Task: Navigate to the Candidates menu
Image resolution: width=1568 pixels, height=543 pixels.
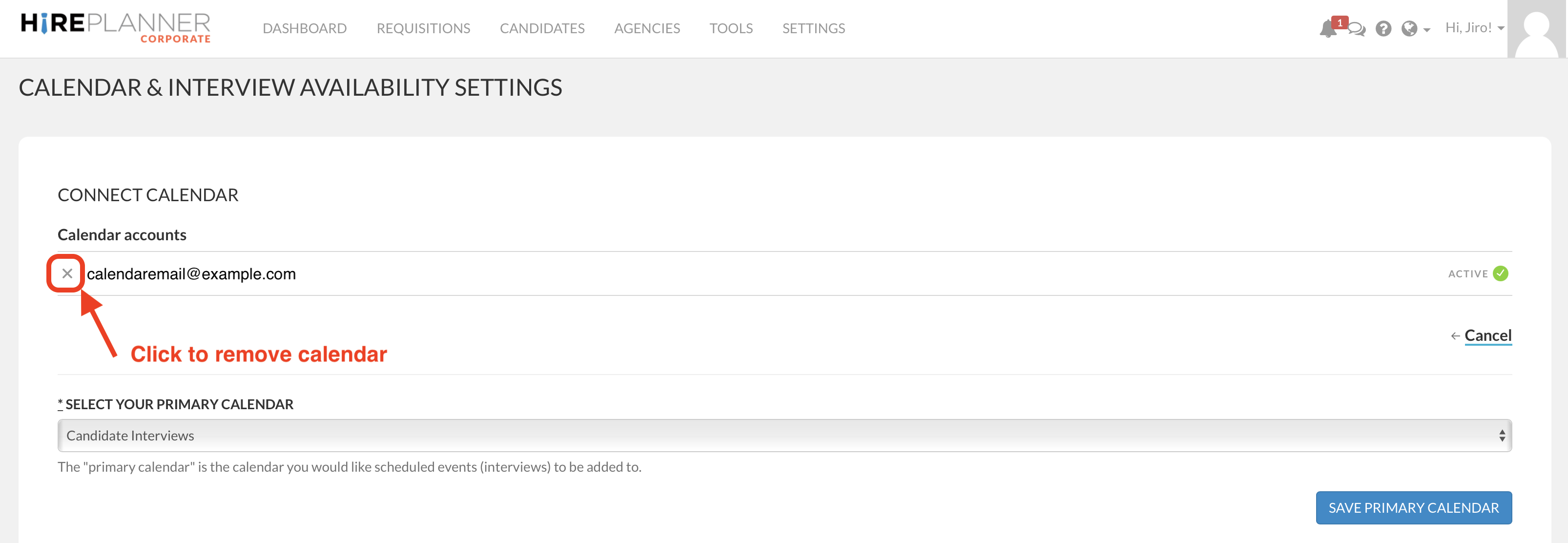Action: click(x=542, y=29)
